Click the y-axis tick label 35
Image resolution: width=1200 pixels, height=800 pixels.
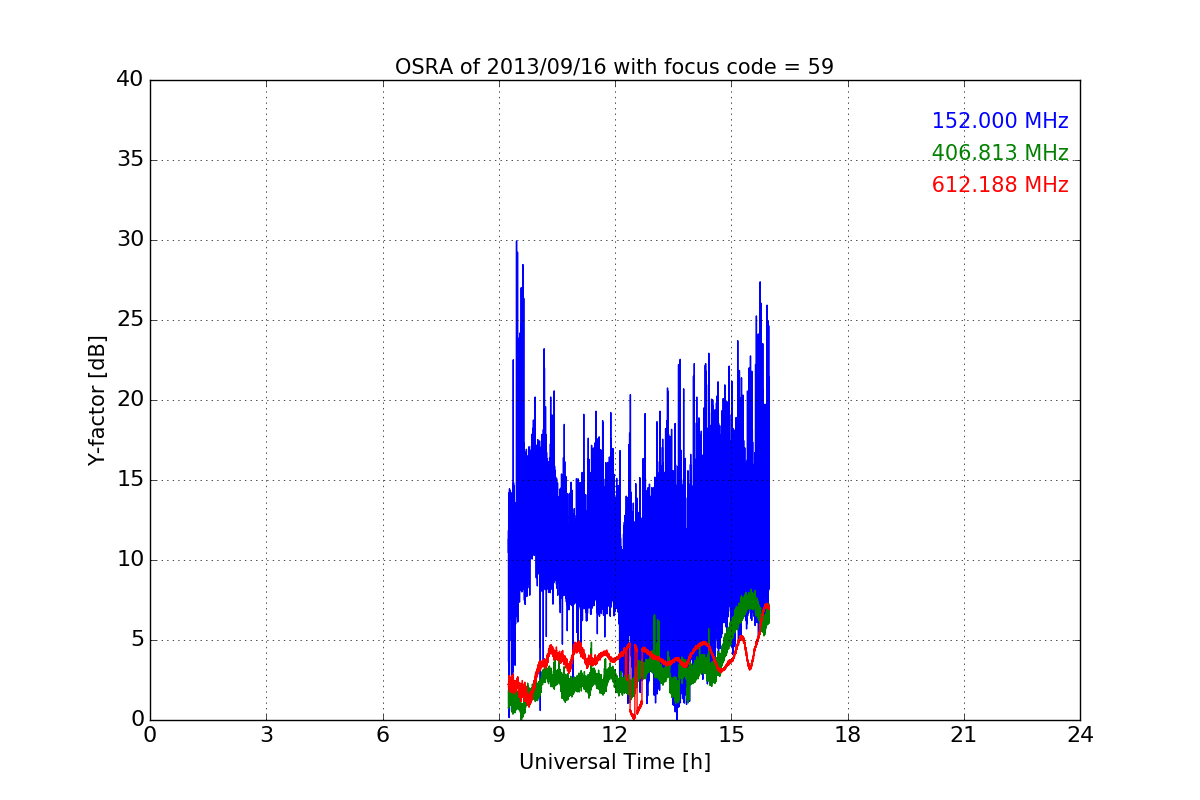[129, 160]
